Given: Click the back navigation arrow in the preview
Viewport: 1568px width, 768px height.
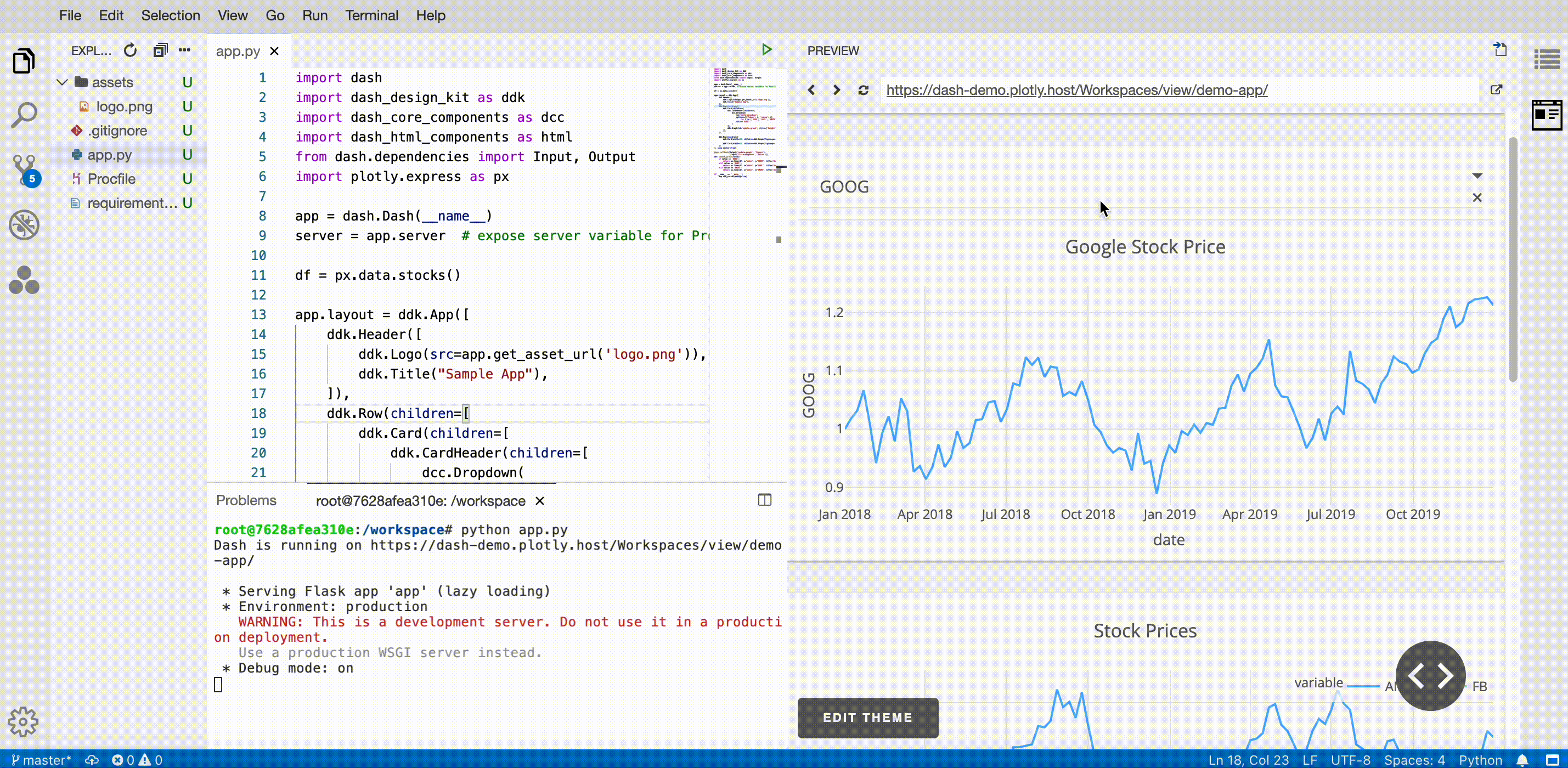Looking at the screenshot, I should (810, 89).
